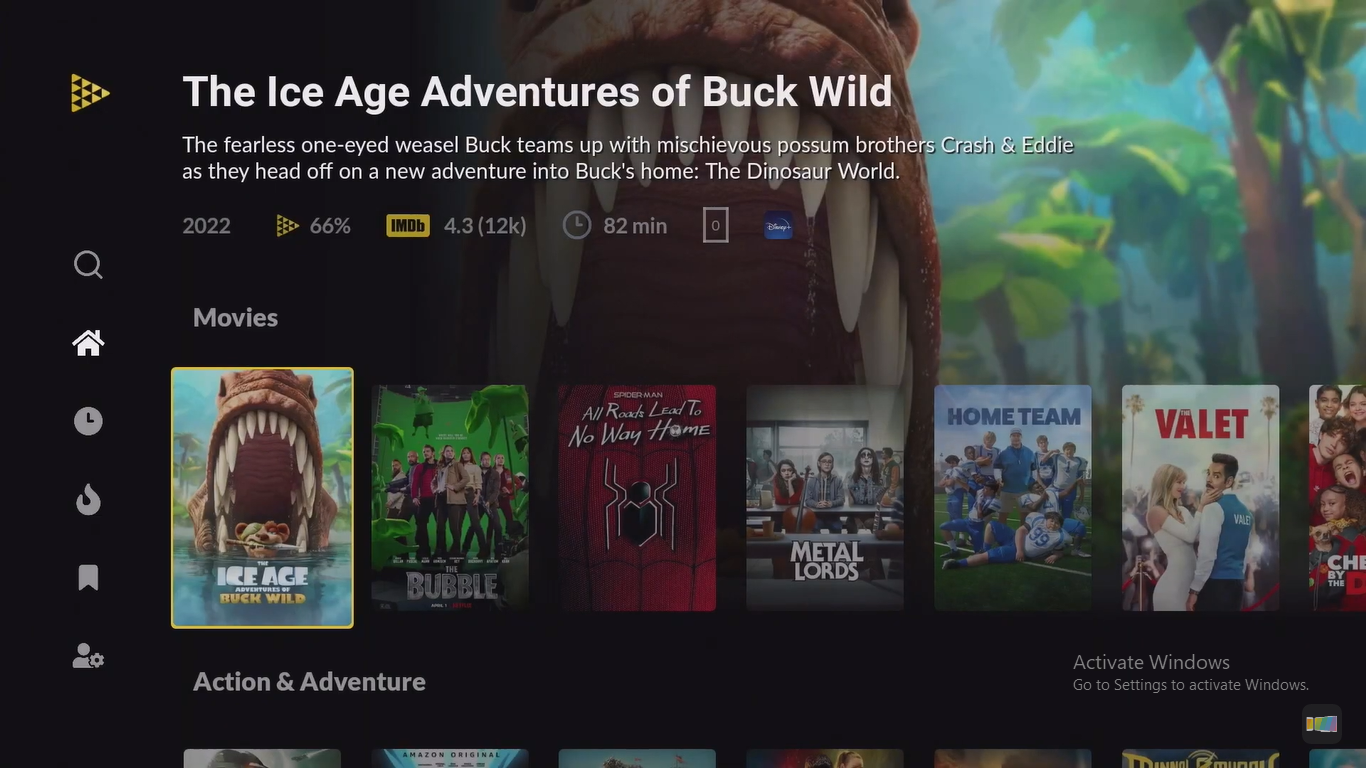Select the Home icon in sidebar
This screenshot has width=1366, height=768.
point(88,343)
